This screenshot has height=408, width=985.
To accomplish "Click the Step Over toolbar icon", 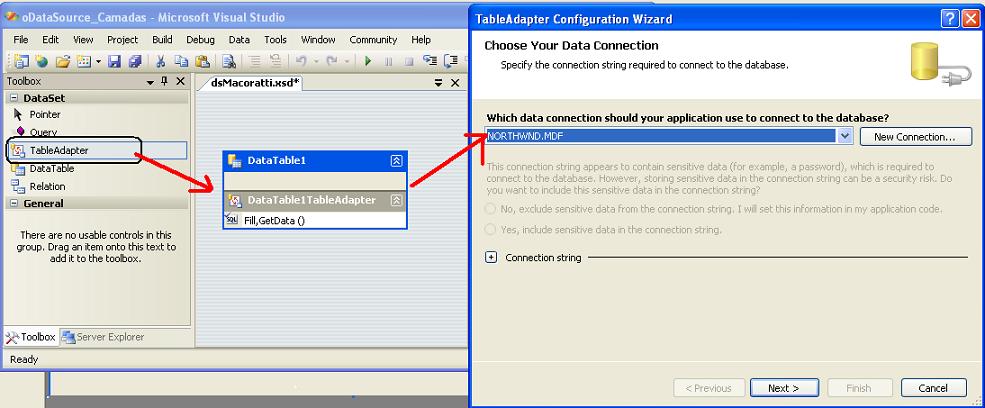I will (450, 61).
